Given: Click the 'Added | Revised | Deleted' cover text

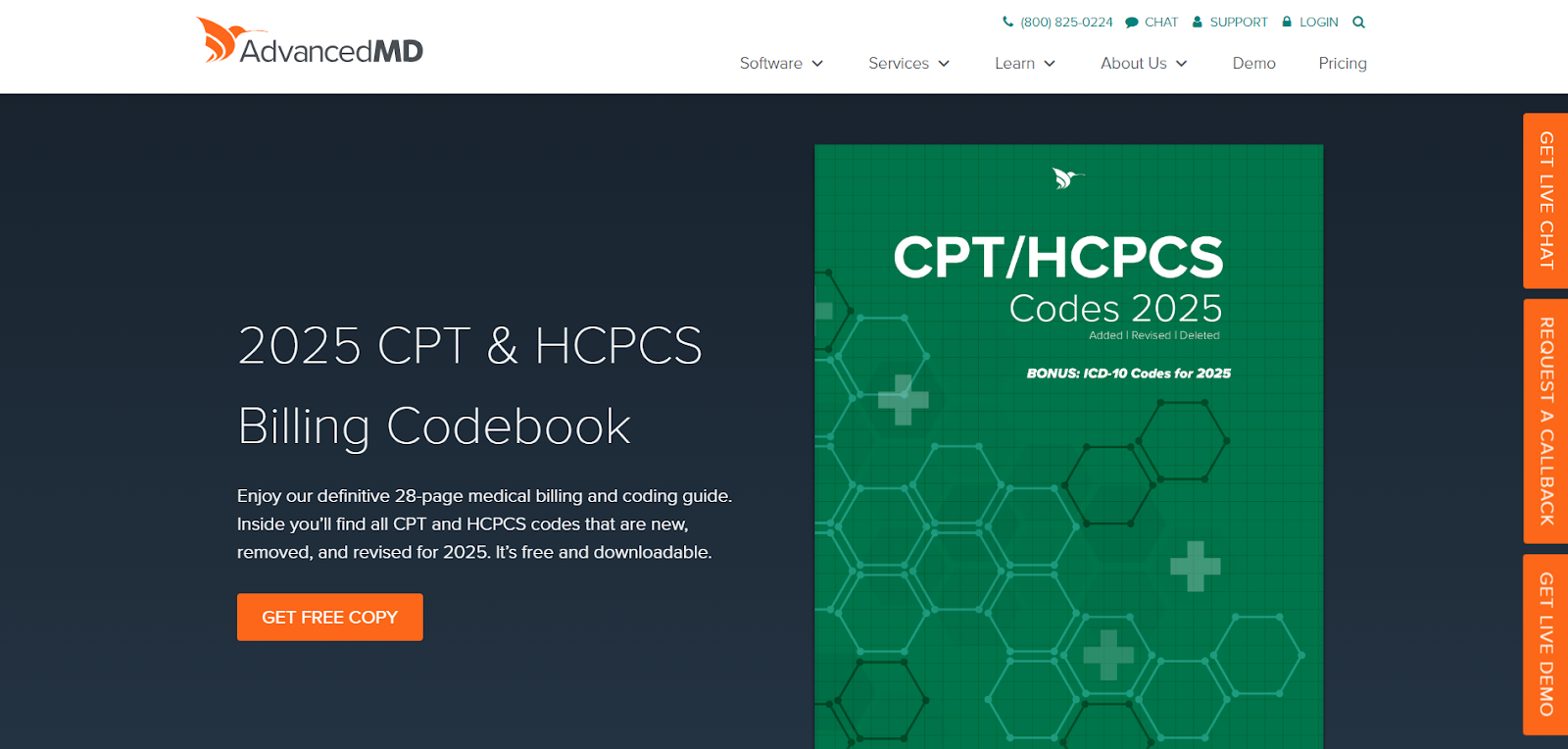Looking at the screenshot, I should pyautogui.click(x=1154, y=335).
